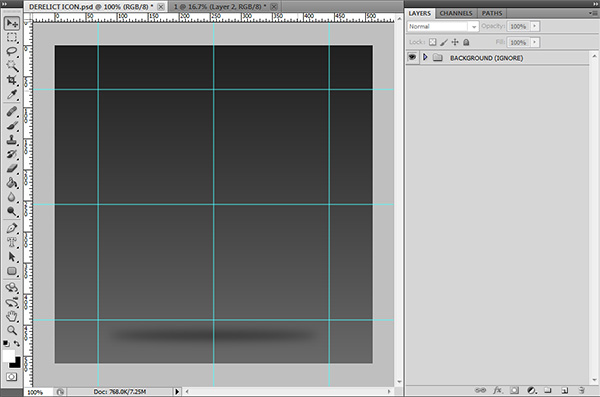Switch to the Paths tab
Image resolution: width=600 pixels, height=397 pixels.
[x=492, y=13]
